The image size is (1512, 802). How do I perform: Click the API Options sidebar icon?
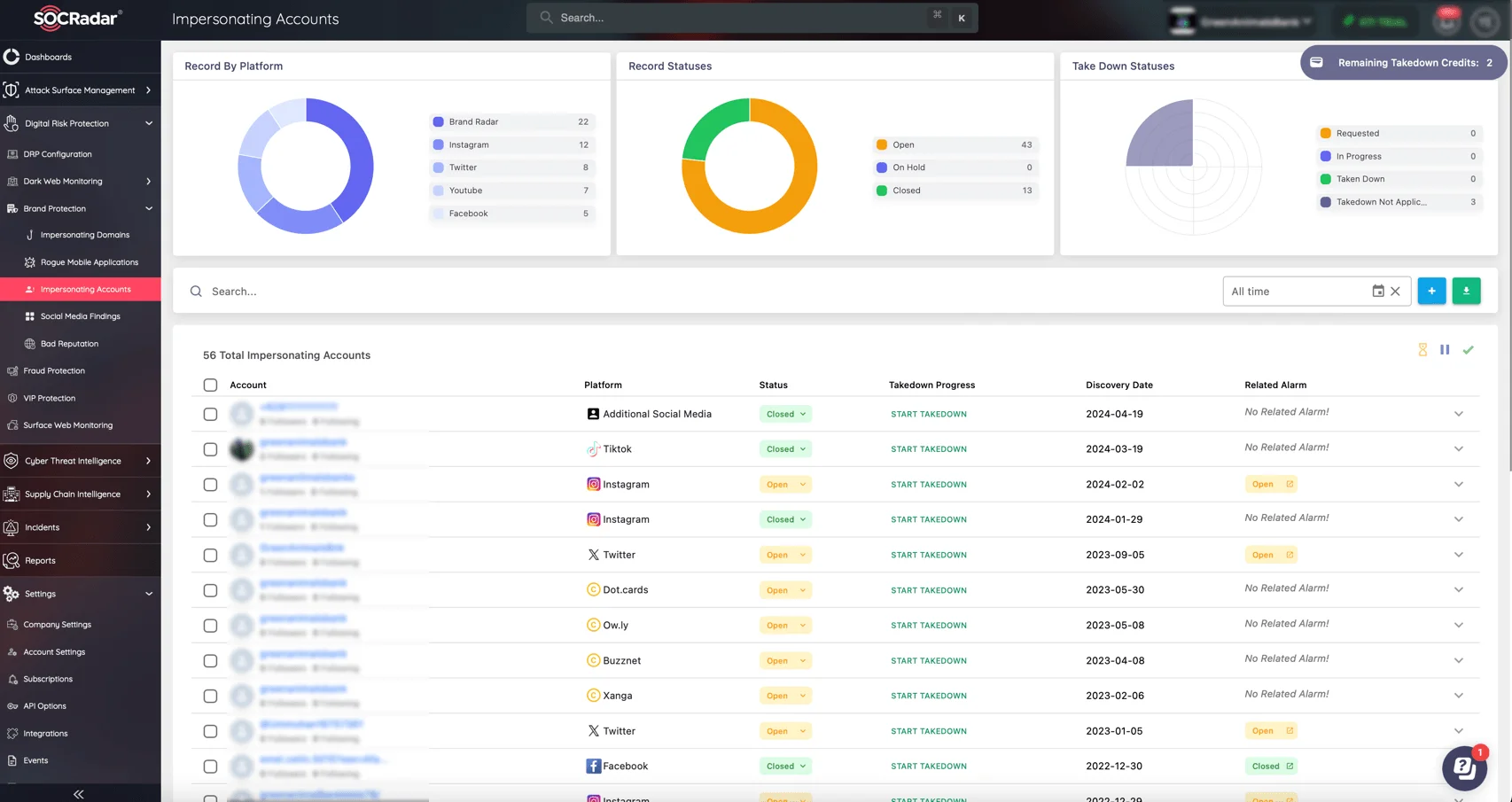[x=12, y=706]
